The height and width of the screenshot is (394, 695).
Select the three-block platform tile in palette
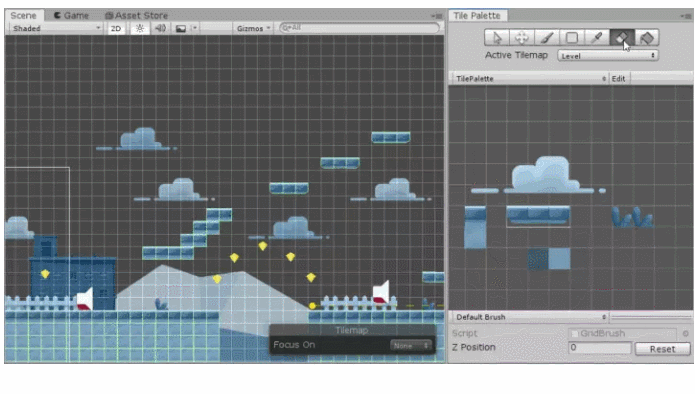(538, 215)
